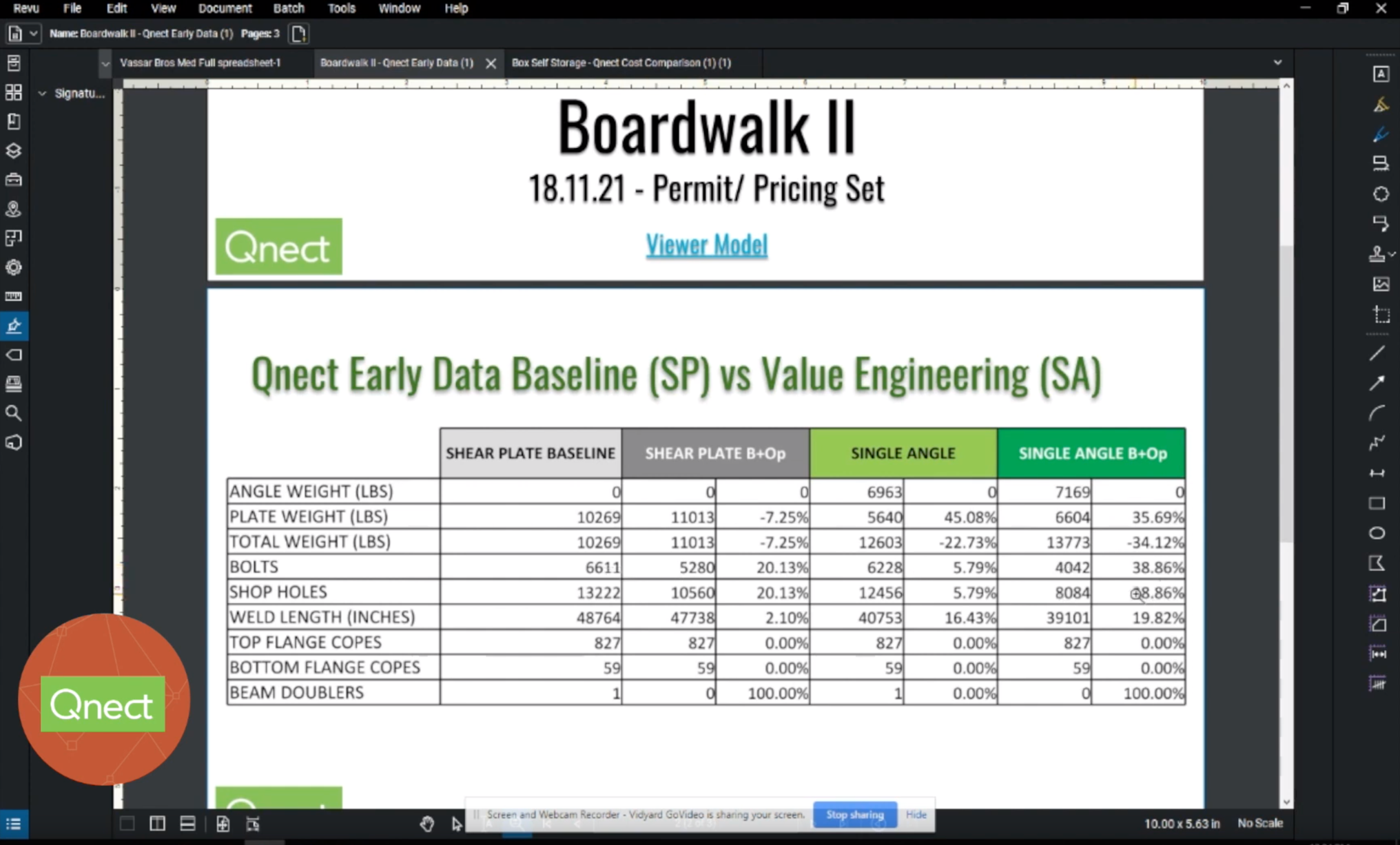This screenshot has height=845, width=1400.
Task: Toggle horizontal split screen view
Action: pyautogui.click(x=187, y=823)
